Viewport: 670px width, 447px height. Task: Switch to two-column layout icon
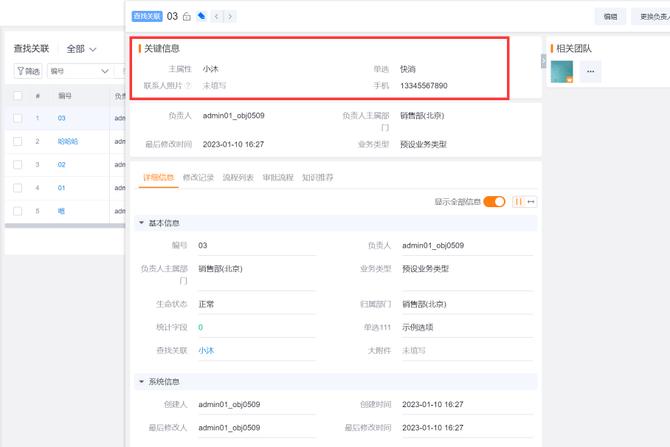[519, 202]
